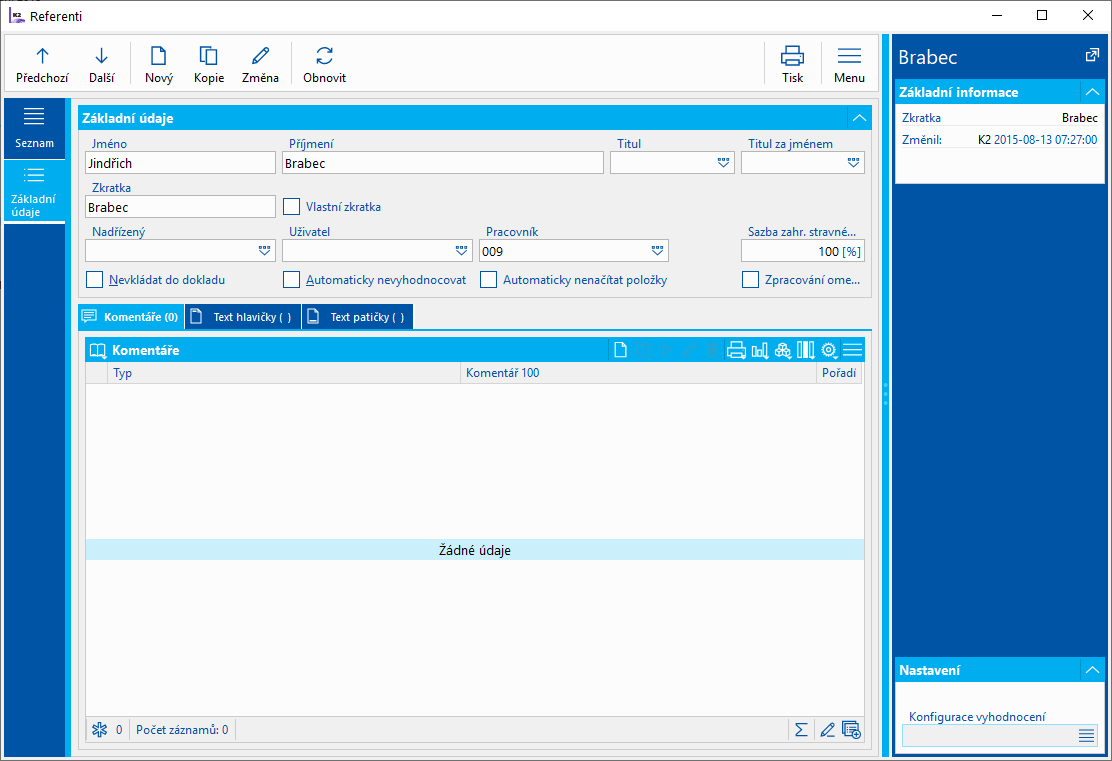
Task: Edit the record with Změna
Action: point(260,65)
